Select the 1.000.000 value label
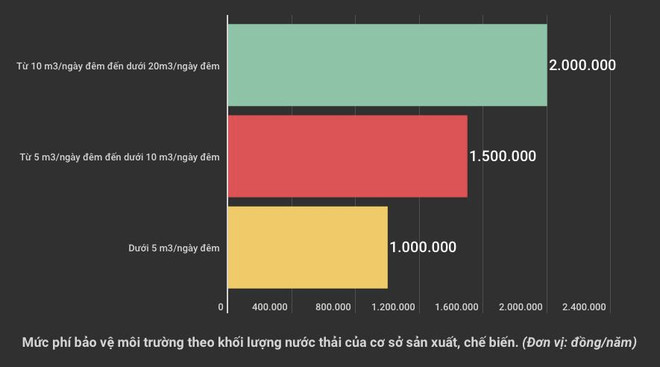This screenshot has width=660, height=367. [x=423, y=247]
